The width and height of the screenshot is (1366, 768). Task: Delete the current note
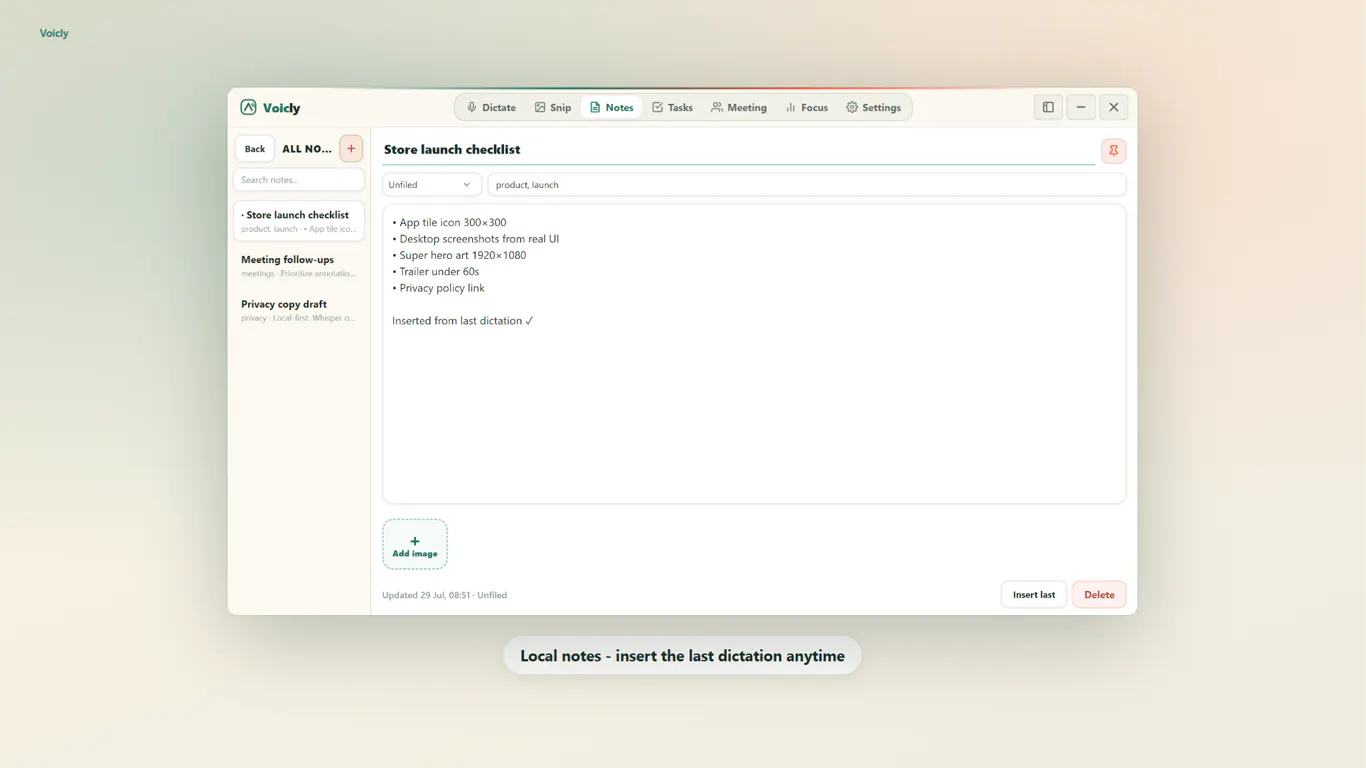pos(1099,594)
